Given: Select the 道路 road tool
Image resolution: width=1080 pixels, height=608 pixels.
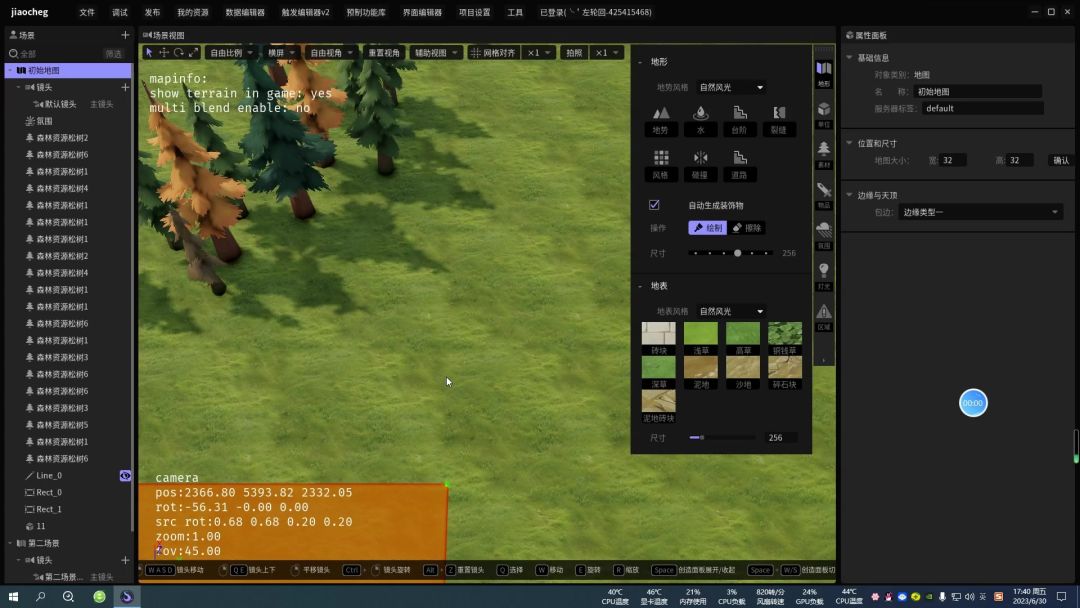Looking at the screenshot, I should tap(739, 165).
